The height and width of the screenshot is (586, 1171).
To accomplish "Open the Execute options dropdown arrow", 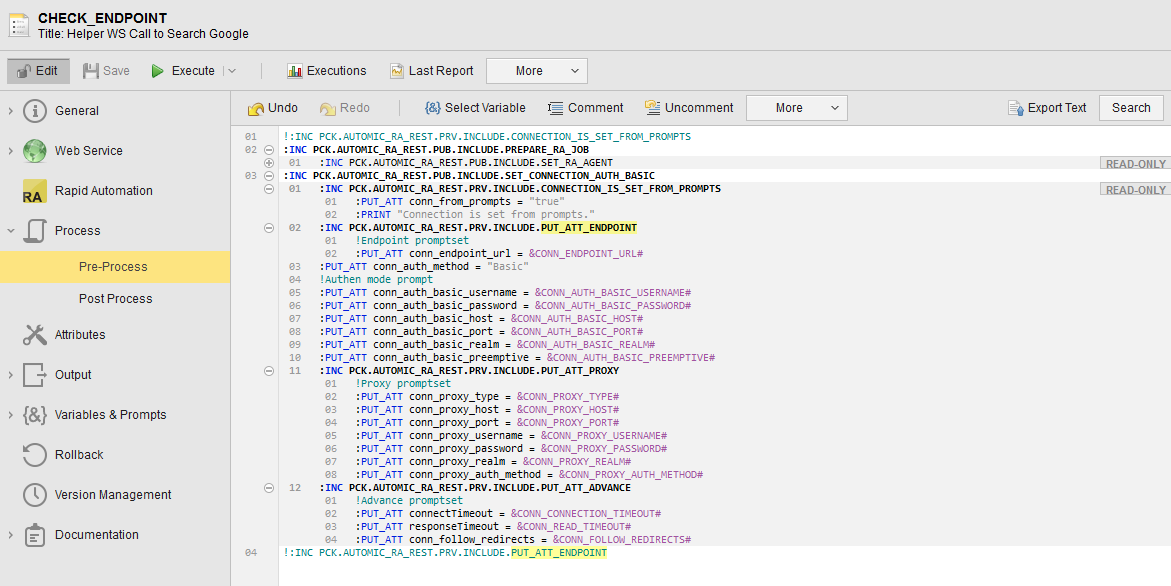I will pos(232,71).
